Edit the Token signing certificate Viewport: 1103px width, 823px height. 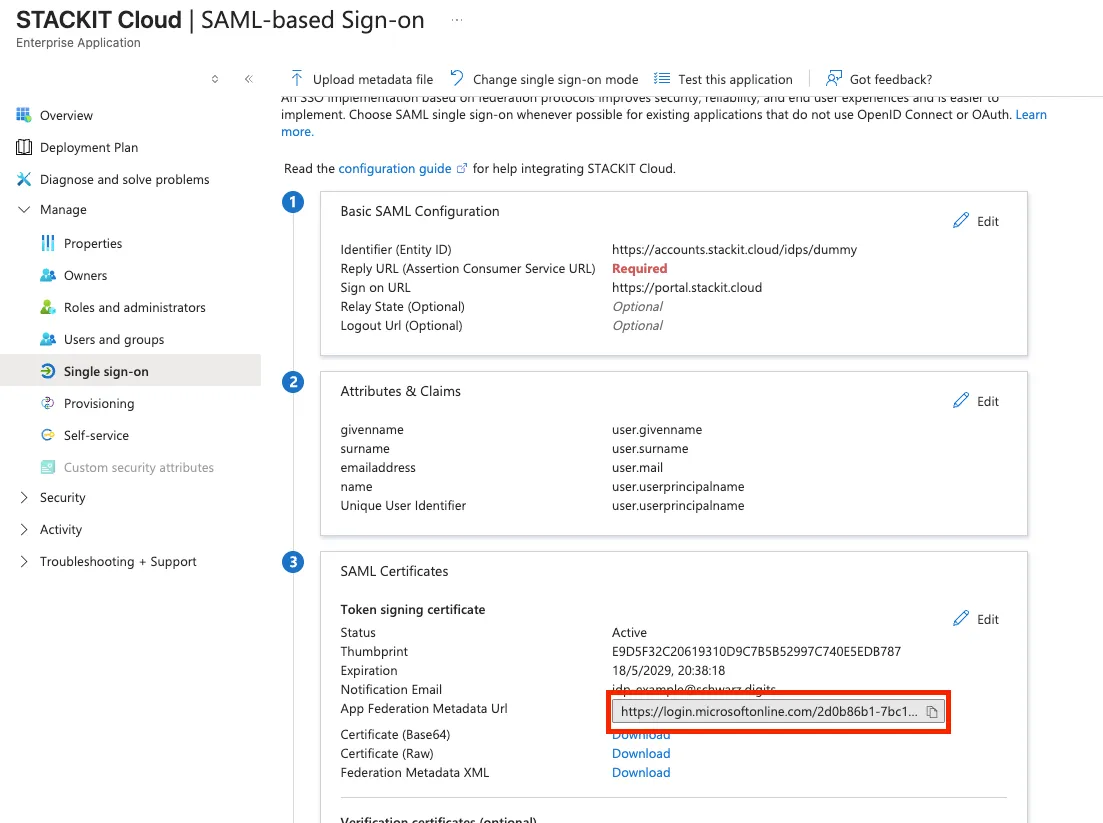[x=988, y=620]
